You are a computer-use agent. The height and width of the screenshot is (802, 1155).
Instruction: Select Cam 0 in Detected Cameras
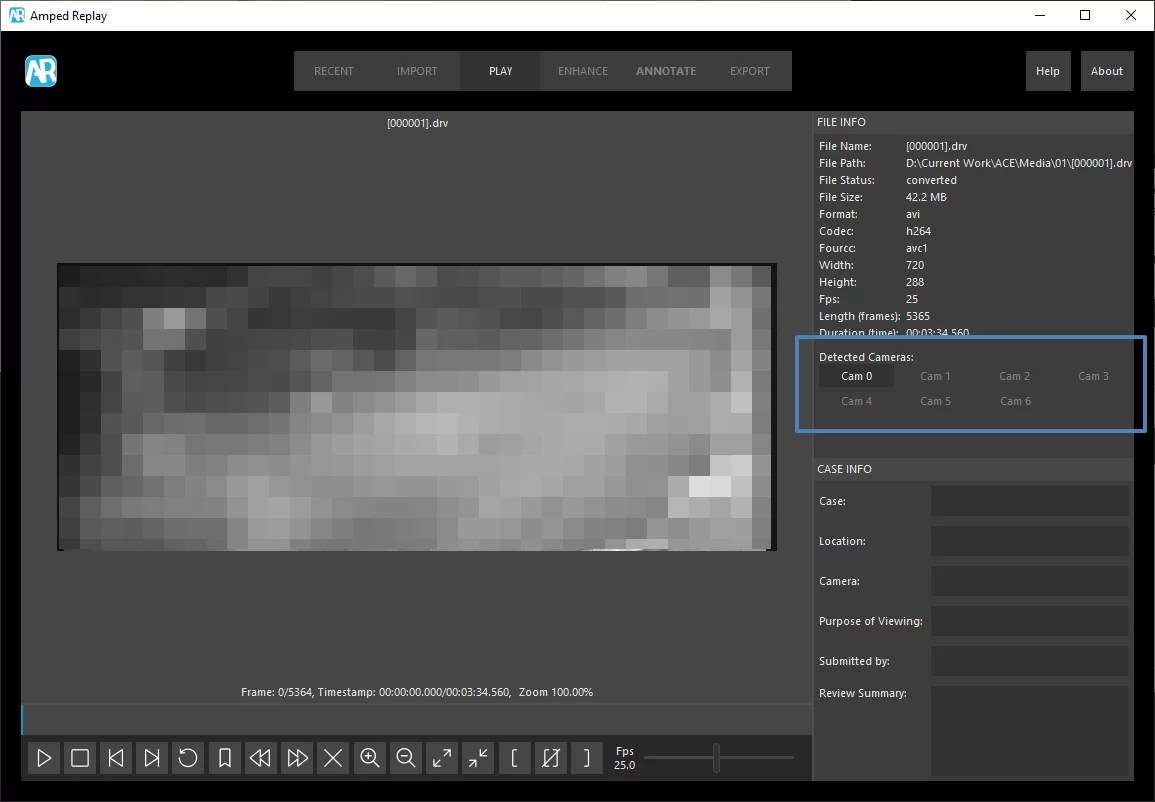(856, 376)
